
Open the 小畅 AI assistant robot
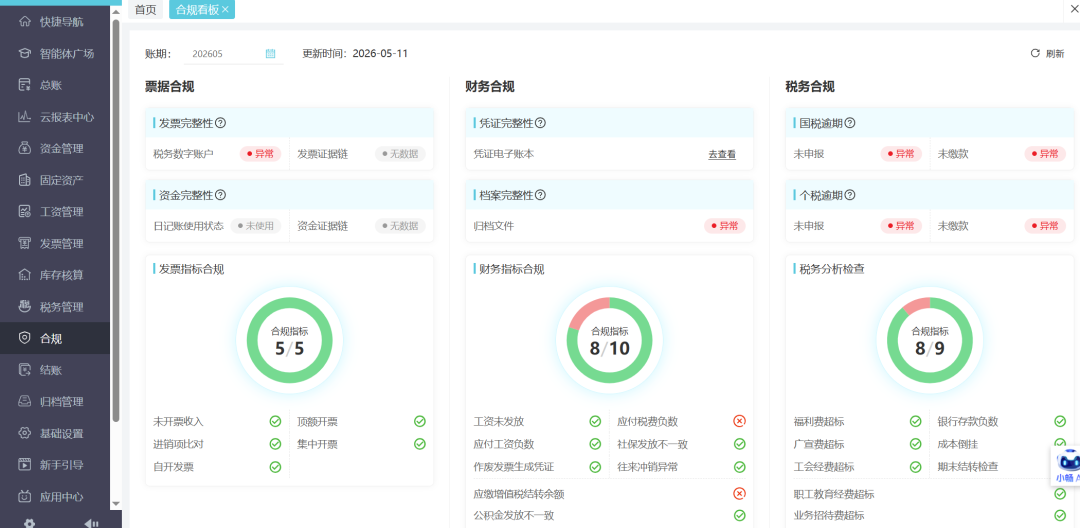point(1066,465)
